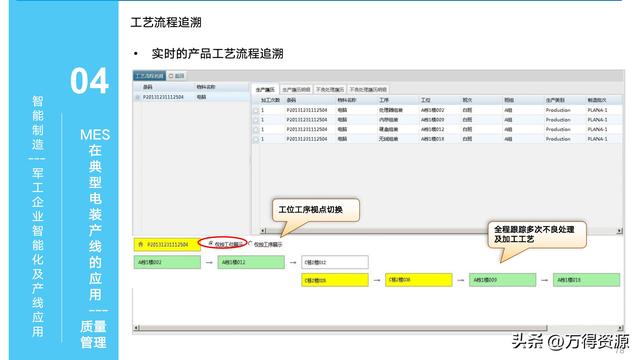
Task: Select the green A栋1楼012 station node
Action: (x=251, y=262)
